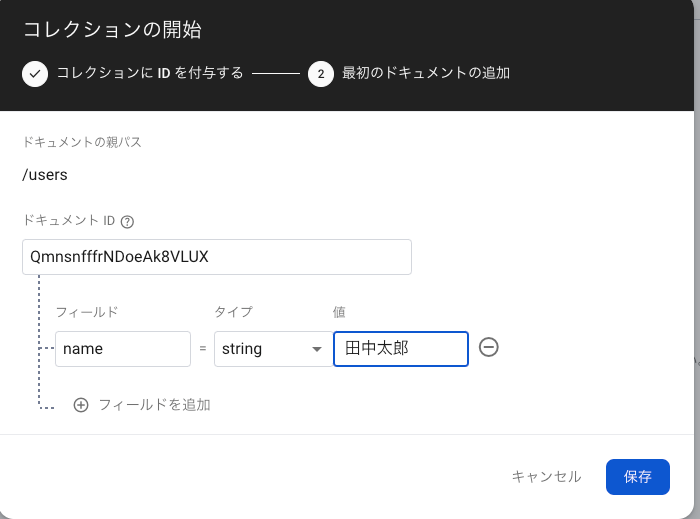Screen dimensions: 700x519
Task: Click the value input with 田中太郎
Action: pos(400,349)
